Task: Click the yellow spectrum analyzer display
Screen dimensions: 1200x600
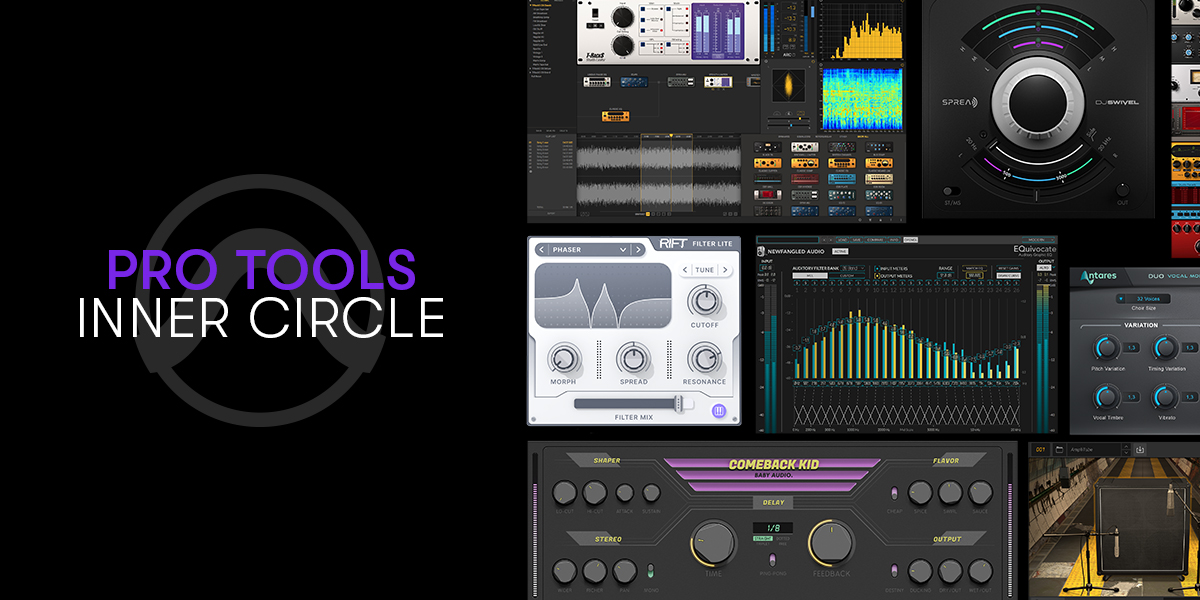Action: [x=862, y=31]
